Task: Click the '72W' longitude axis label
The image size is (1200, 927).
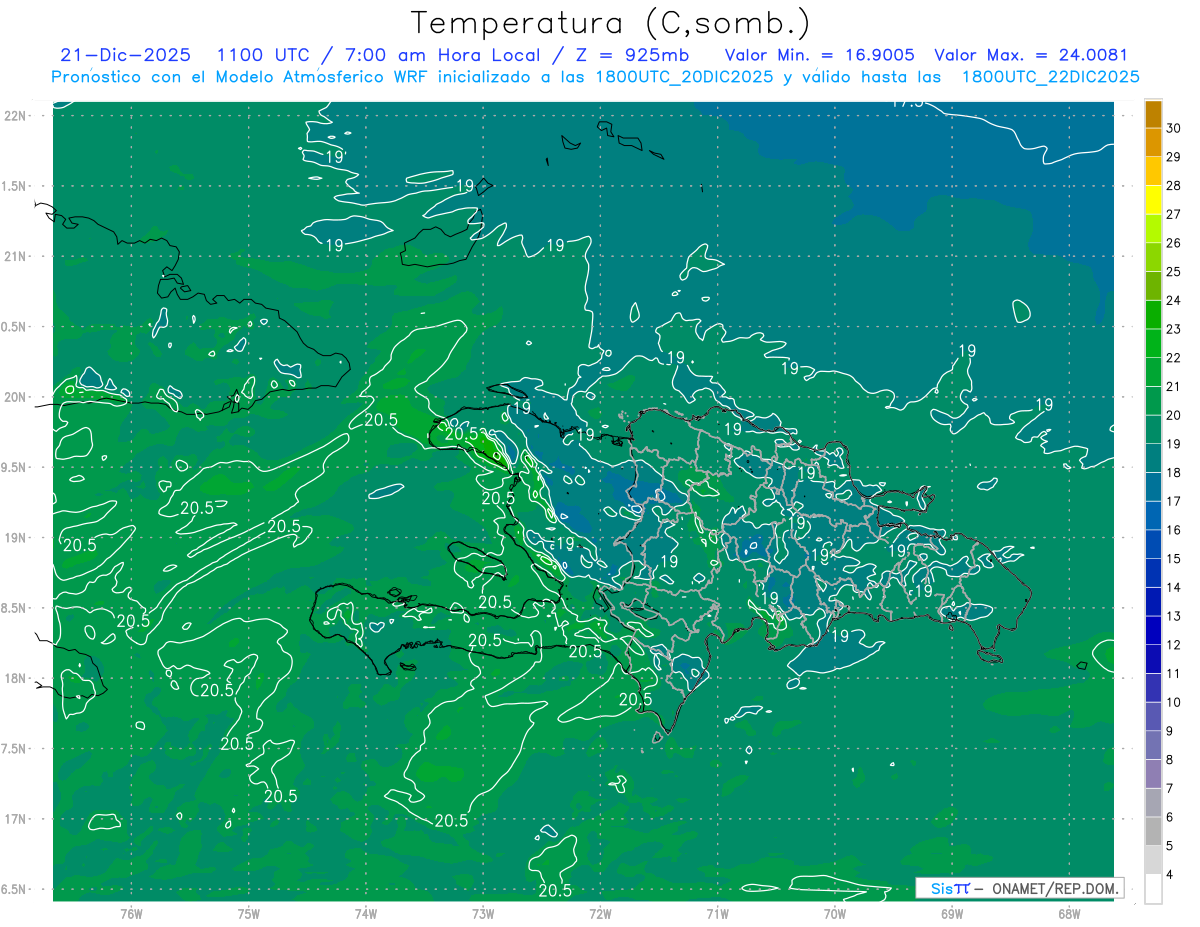Action: pos(600,913)
